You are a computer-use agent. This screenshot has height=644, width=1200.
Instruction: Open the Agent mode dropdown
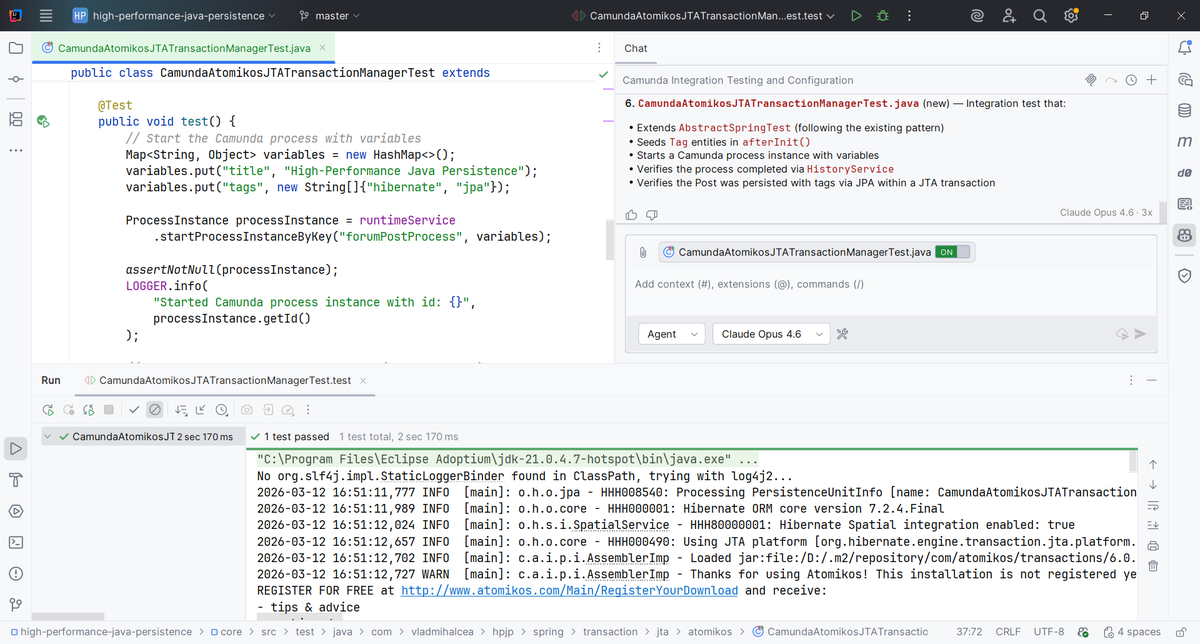670,334
